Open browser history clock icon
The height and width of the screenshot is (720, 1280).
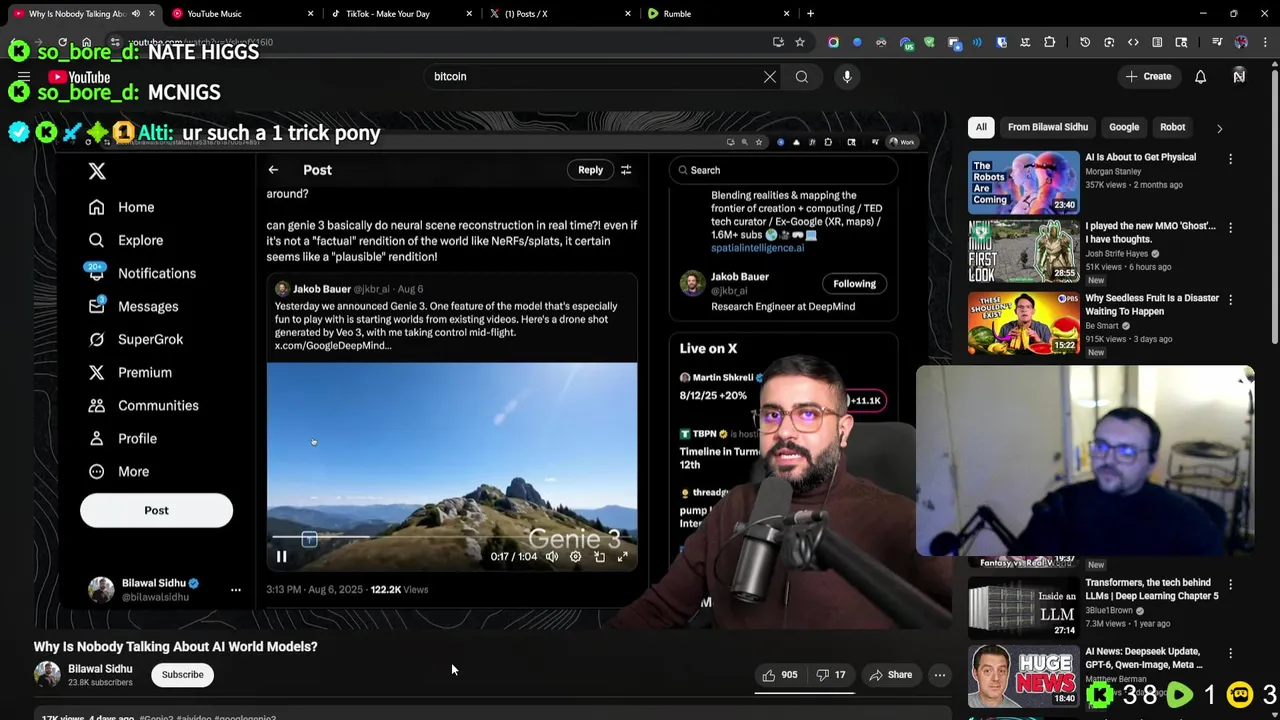tap(1085, 42)
